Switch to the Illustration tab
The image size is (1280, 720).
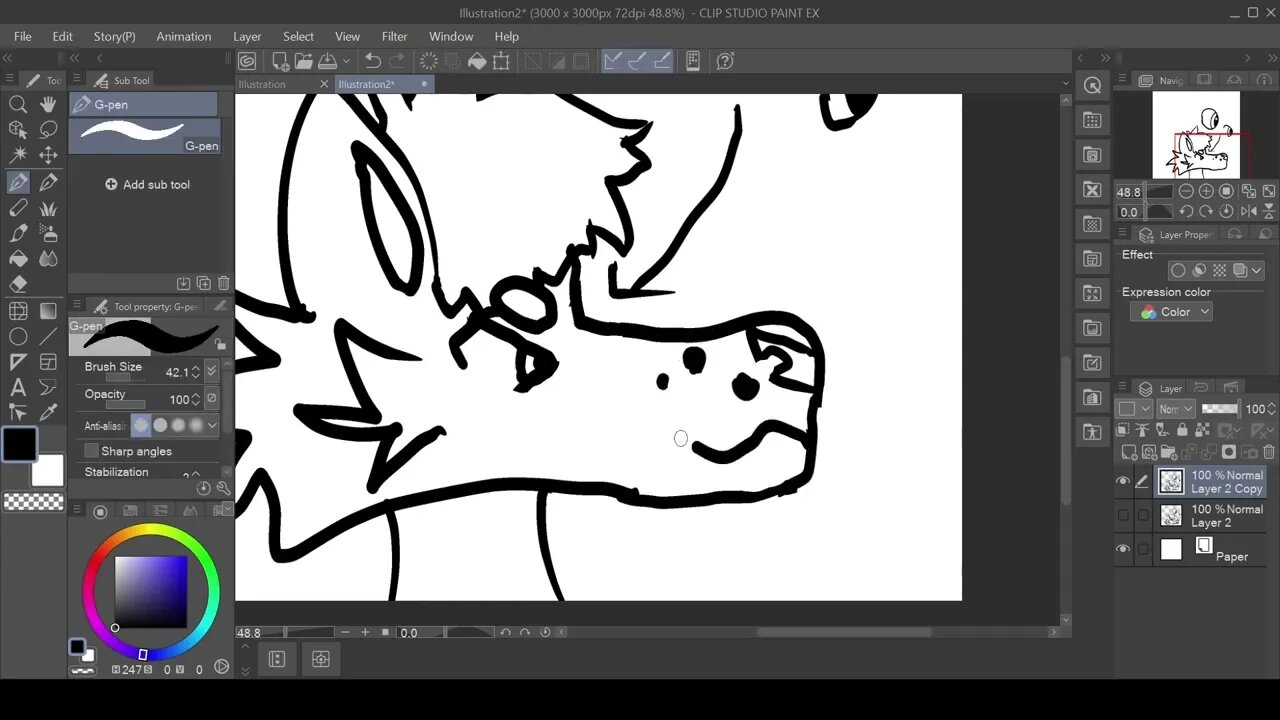click(x=262, y=84)
